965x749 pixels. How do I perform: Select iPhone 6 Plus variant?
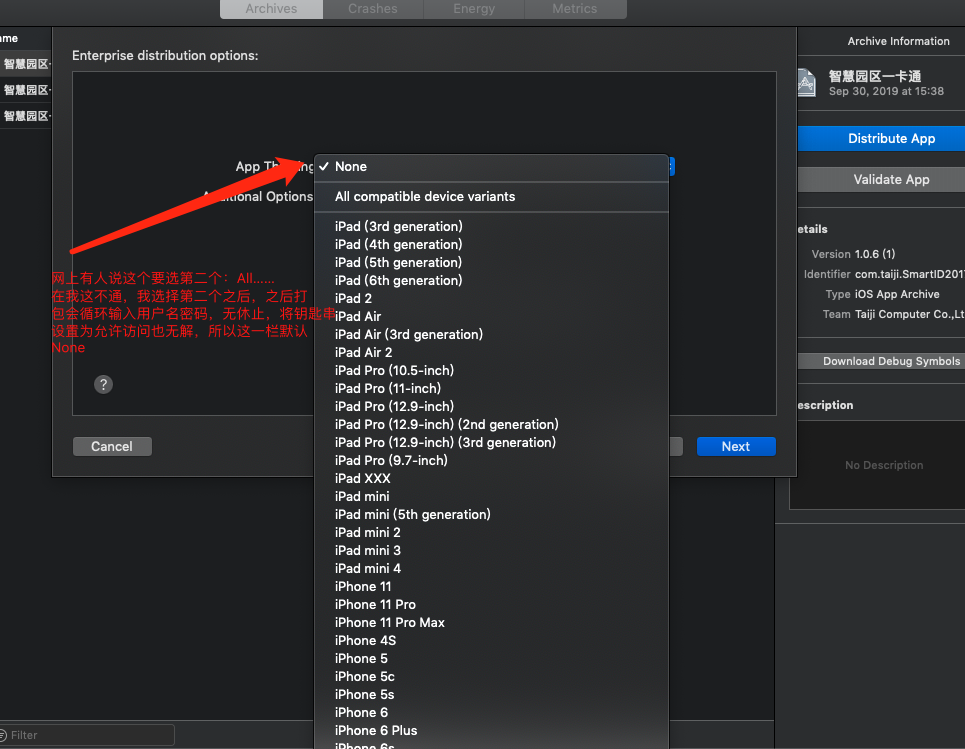(491, 731)
